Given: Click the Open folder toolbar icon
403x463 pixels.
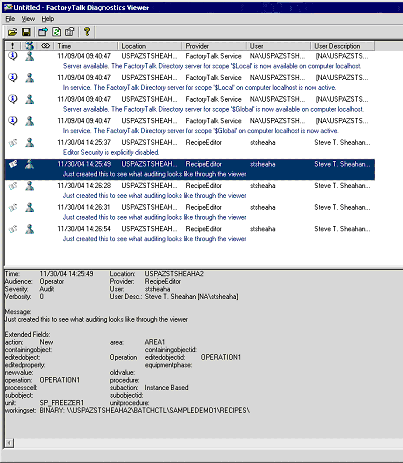Looking at the screenshot, I should tap(12, 32).
